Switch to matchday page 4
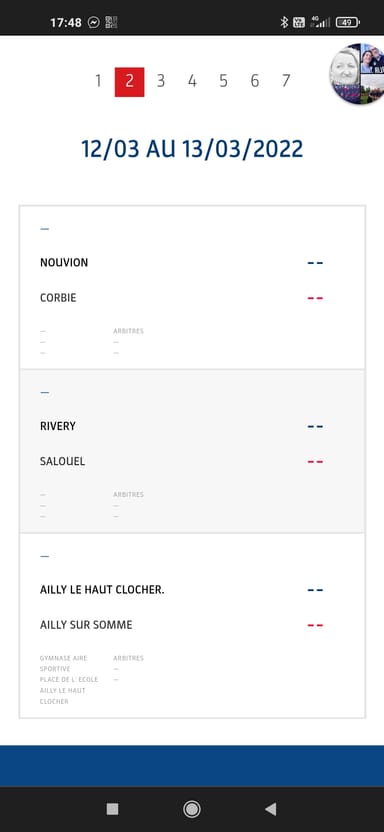384x832 pixels. pos(192,81)
